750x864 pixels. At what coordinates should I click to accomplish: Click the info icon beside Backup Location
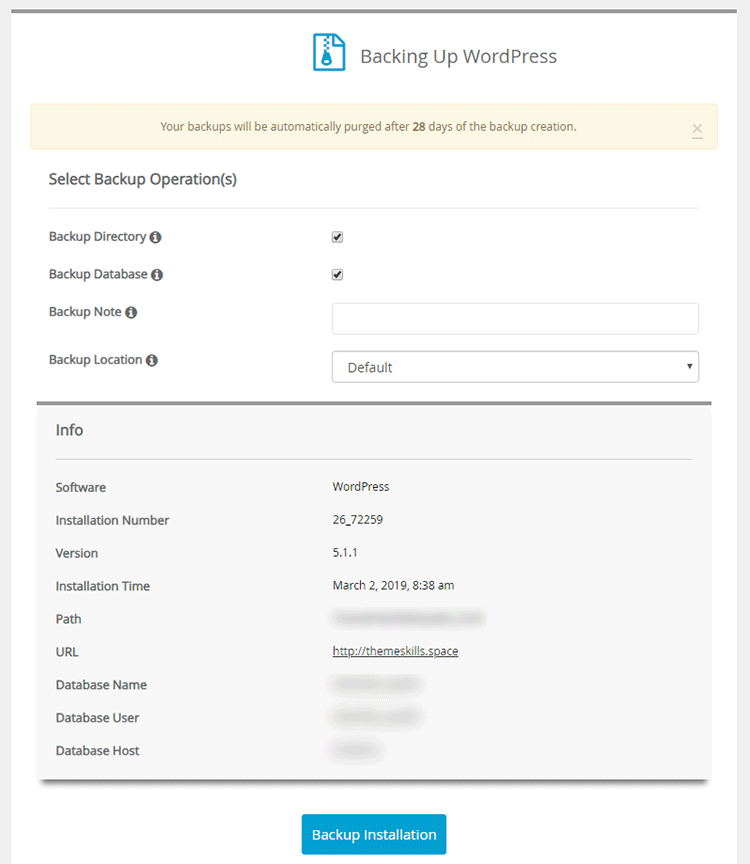[152, 360]
